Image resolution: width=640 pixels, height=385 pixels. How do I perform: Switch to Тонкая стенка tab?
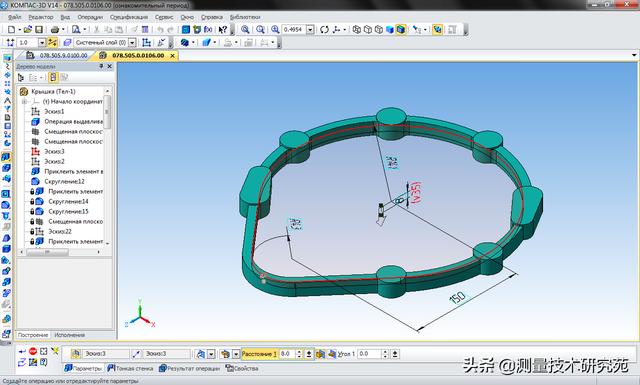[131, 368]
